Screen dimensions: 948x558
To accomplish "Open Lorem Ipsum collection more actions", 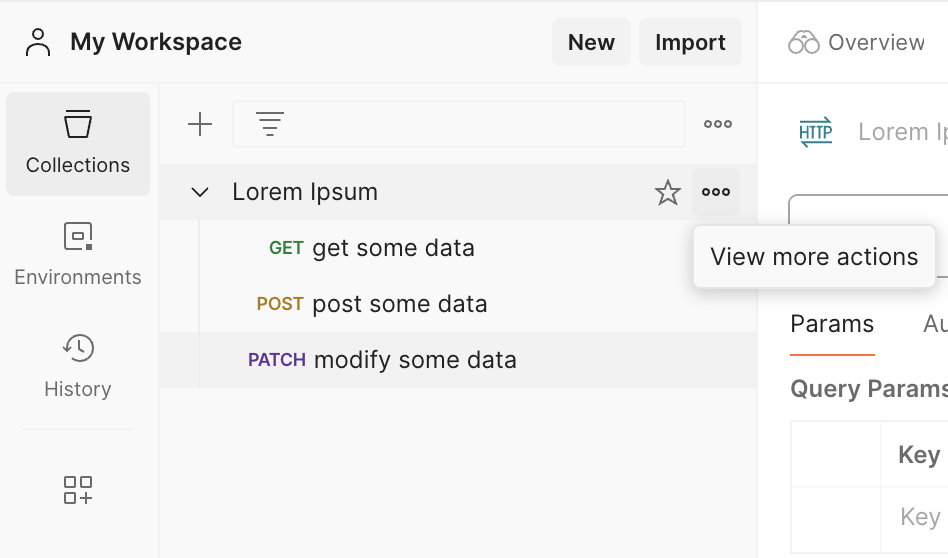I will pos(716,192).
